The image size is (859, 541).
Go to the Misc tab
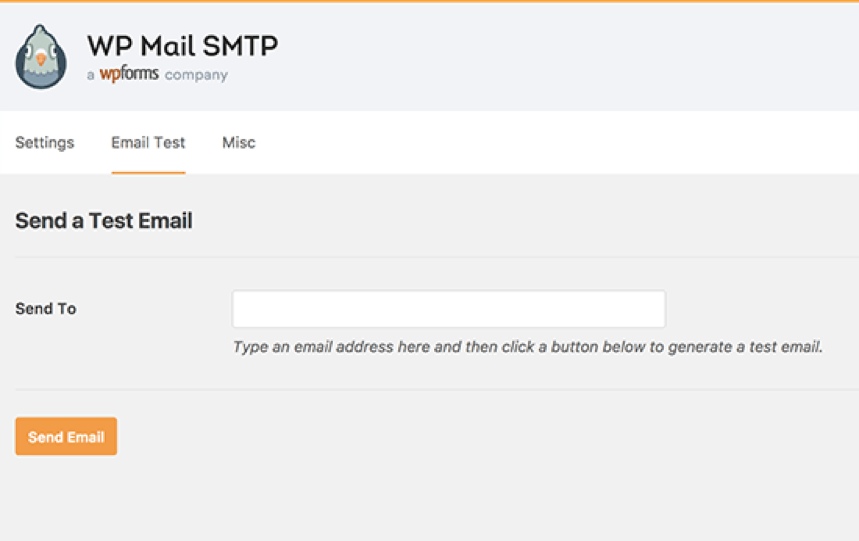coord(239,142)
